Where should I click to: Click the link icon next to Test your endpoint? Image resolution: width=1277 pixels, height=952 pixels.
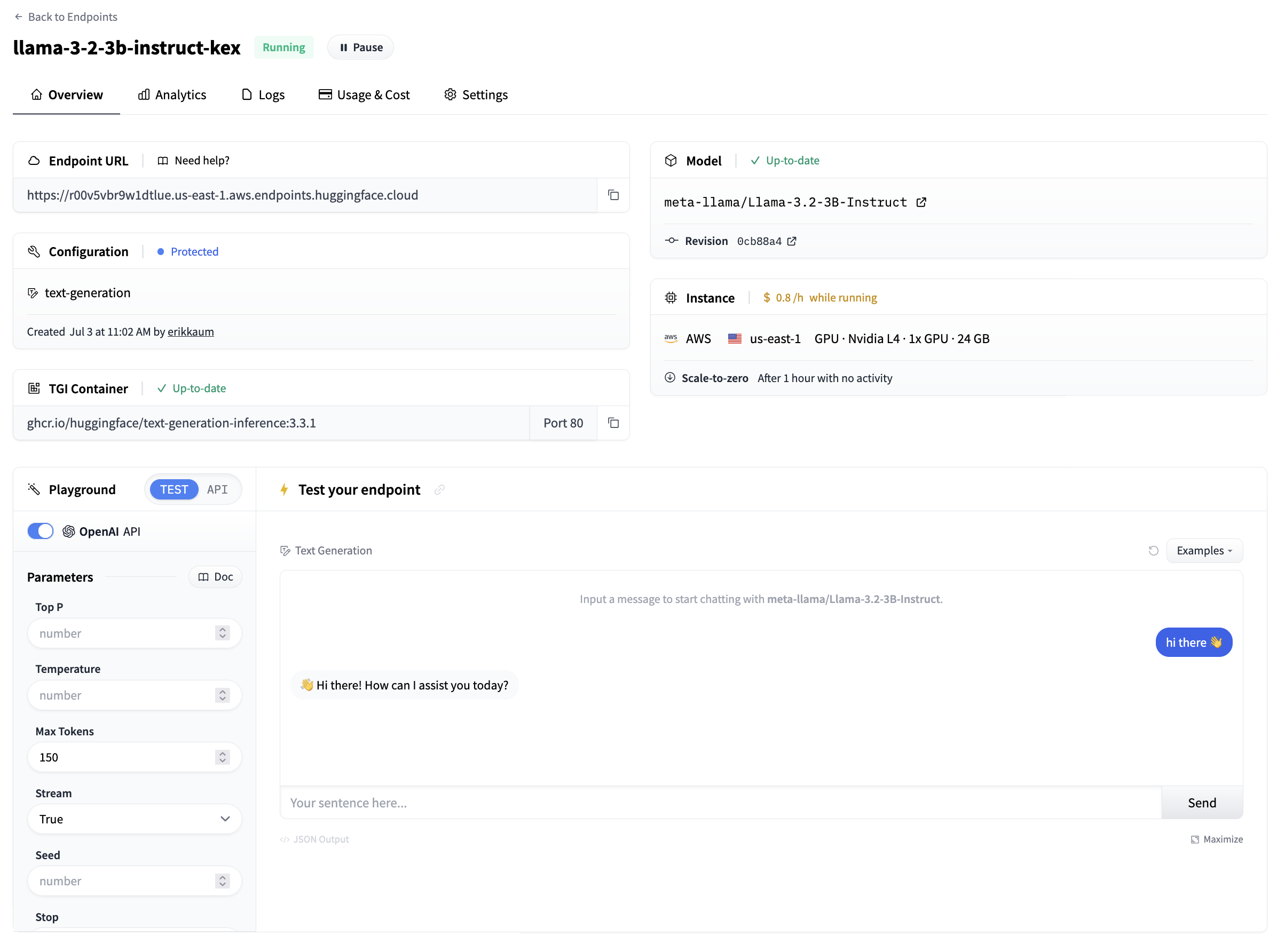pyautogui.click(x=439, y=490)
